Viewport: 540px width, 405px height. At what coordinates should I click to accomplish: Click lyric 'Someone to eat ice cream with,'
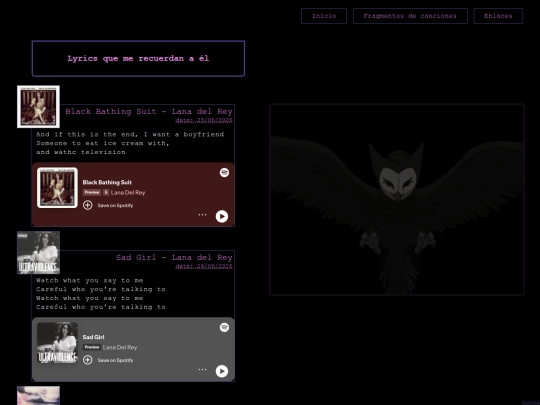pos(103,143)
